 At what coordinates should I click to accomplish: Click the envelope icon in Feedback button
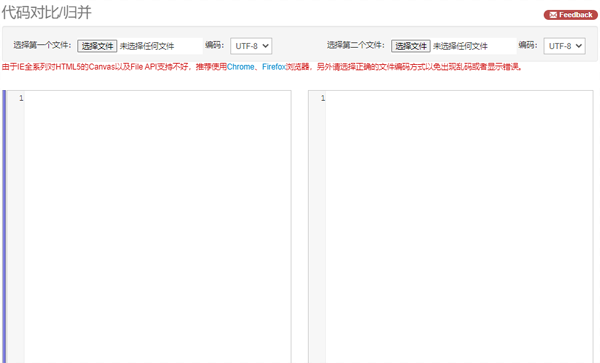click(x=553, y=15)
